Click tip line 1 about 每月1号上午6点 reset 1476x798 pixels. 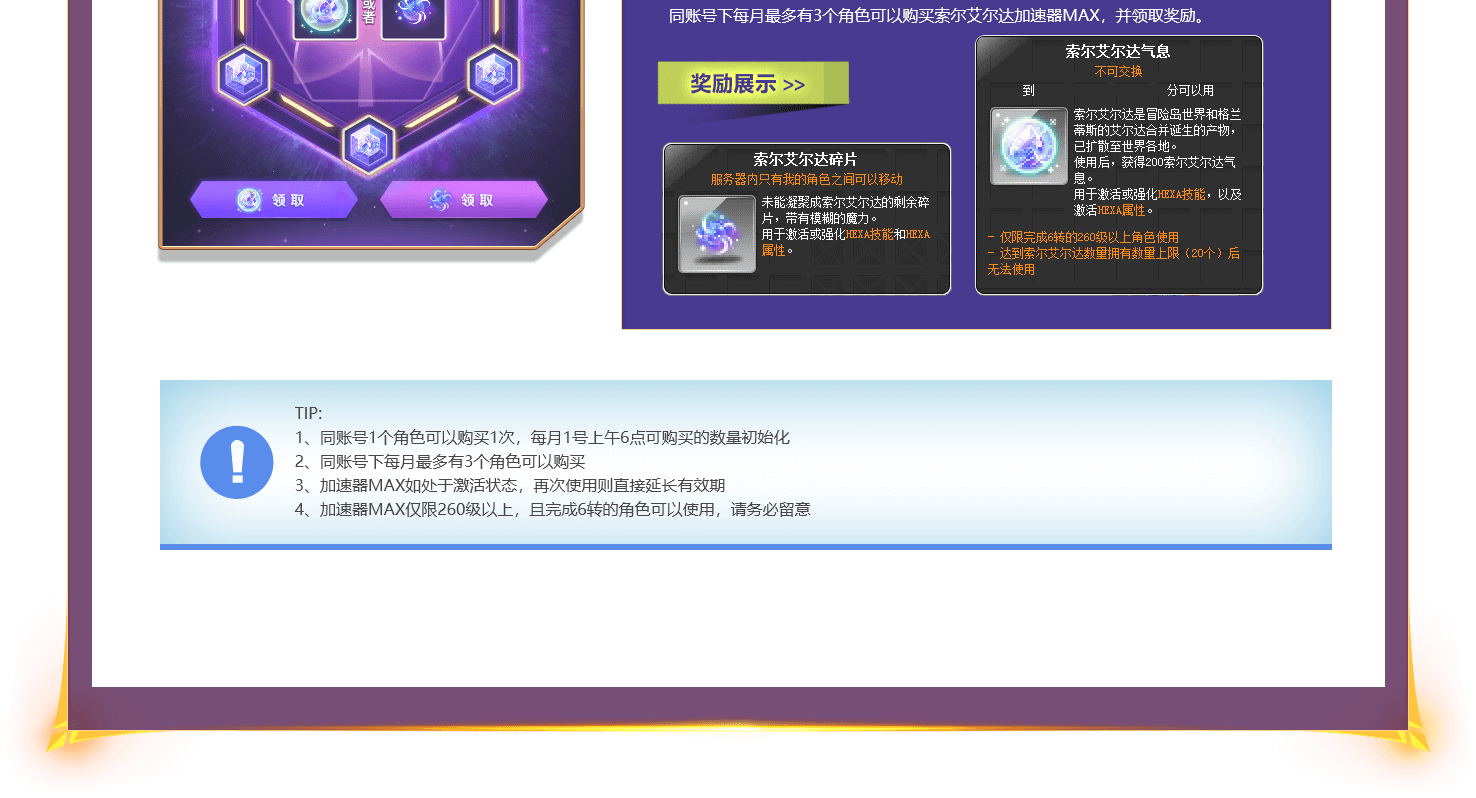coord(542,437)
